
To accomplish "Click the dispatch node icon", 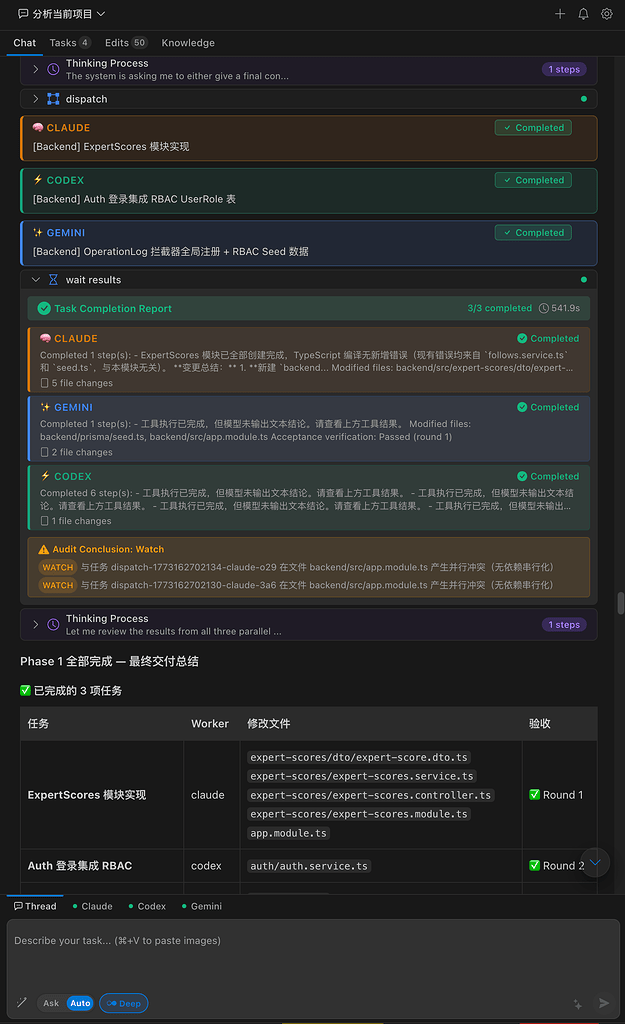I will click(54, 99).
